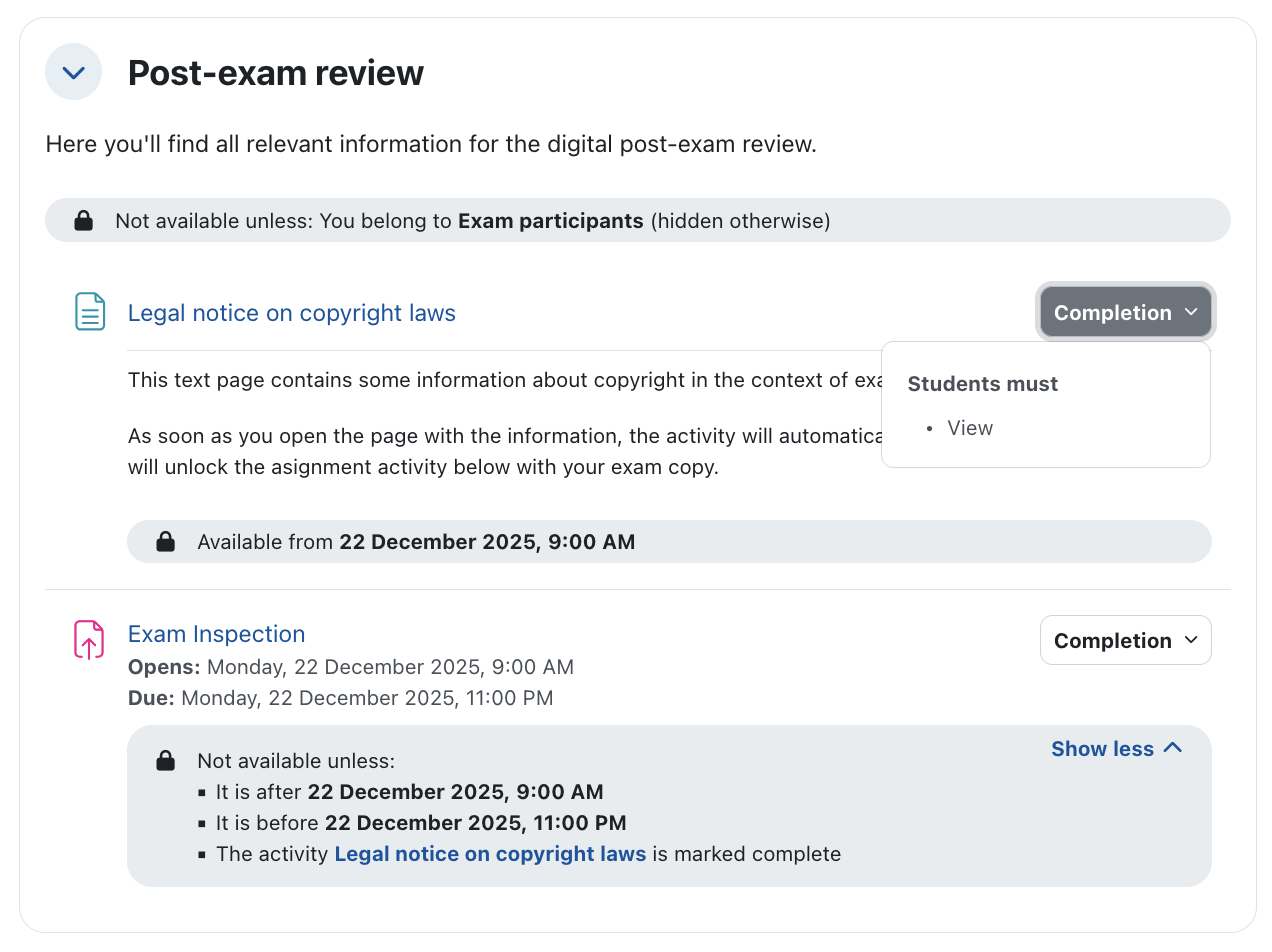Collapse the Post-exam review section chevron
1272x952 pixels.
click(x=74, y=72)
